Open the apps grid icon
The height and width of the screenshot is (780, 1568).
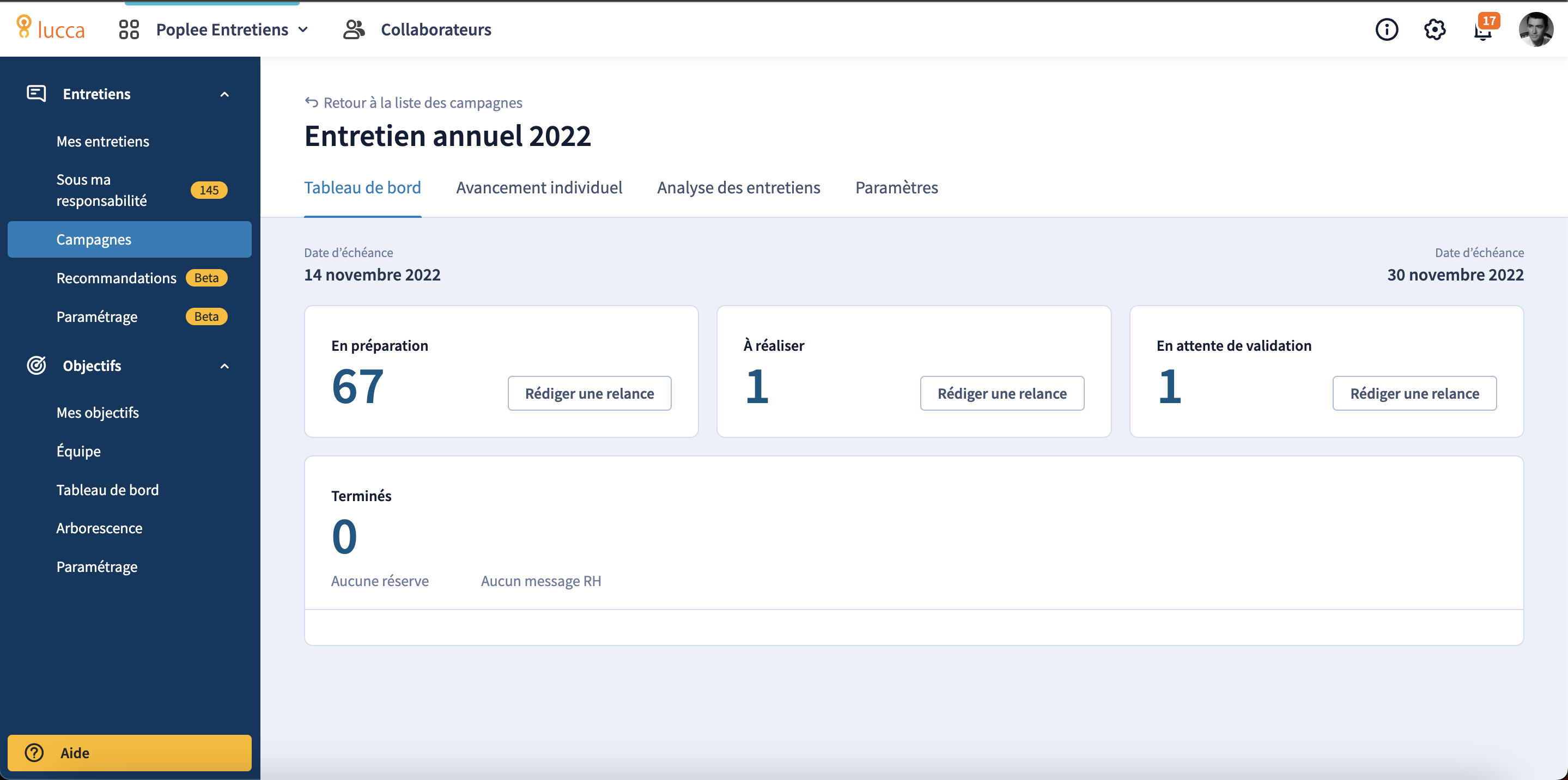(129, 29)
